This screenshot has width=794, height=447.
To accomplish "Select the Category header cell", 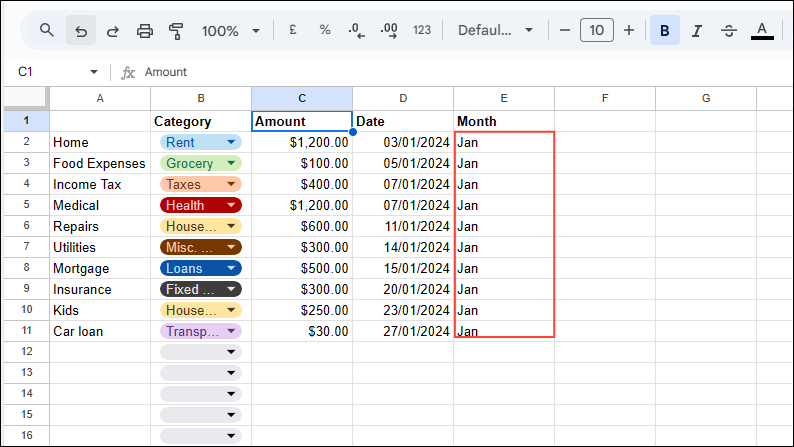I will click(201, 121).
